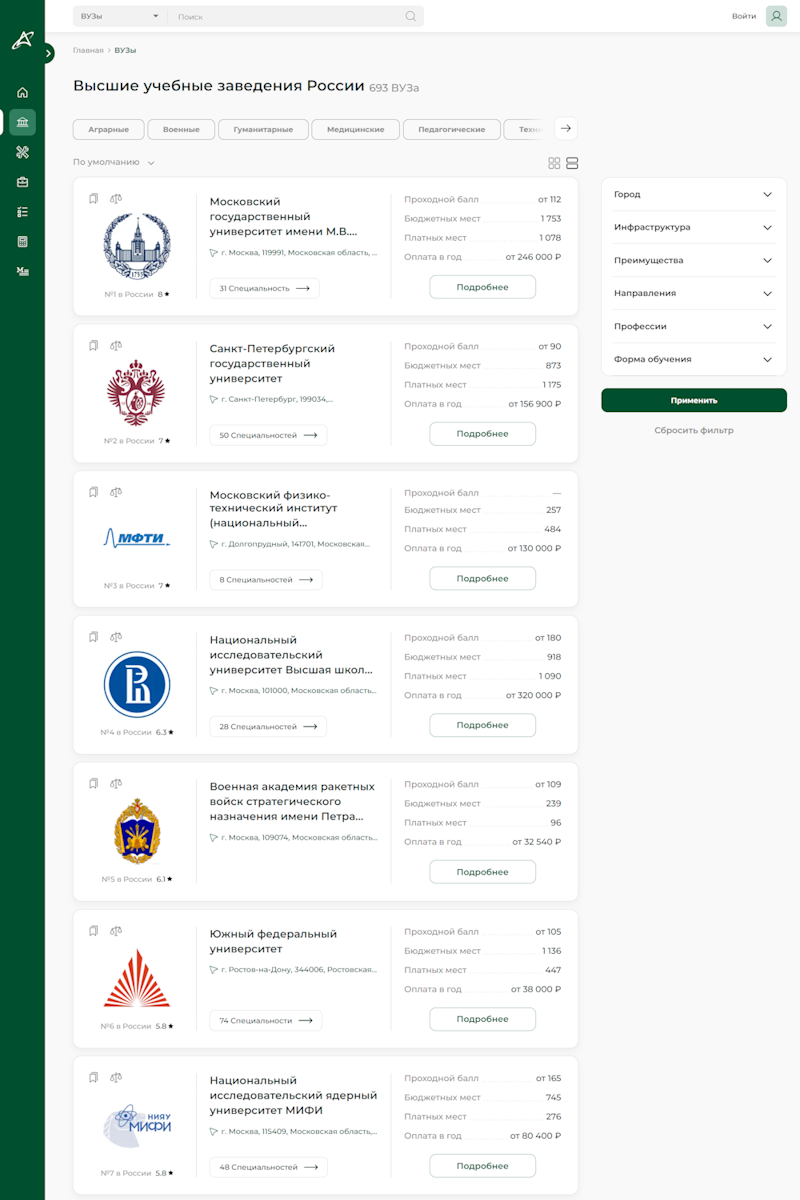Open the checklist sidebar icon
This screenshot has height=1200, width=800.
coord(22,212)
